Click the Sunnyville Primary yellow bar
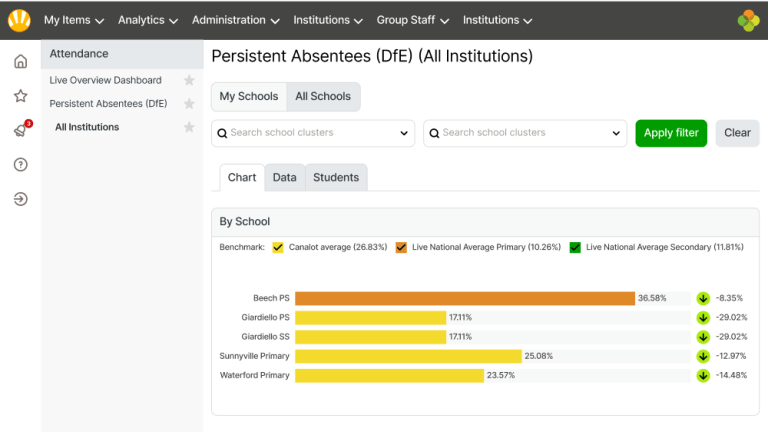768x432 pixels. (x=408, y=356)
